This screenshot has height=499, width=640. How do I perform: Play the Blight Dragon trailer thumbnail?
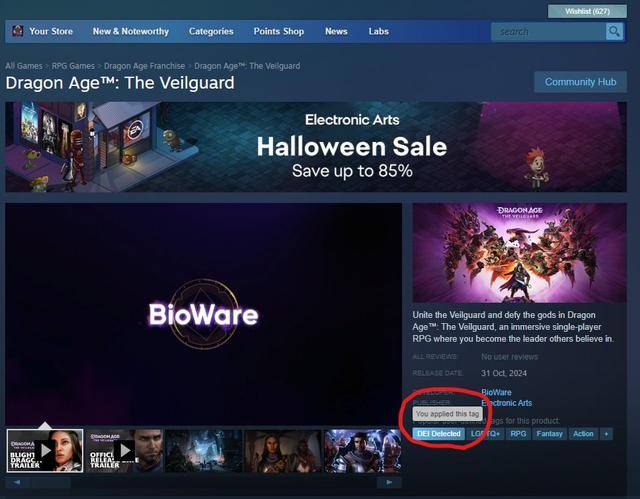45,450
